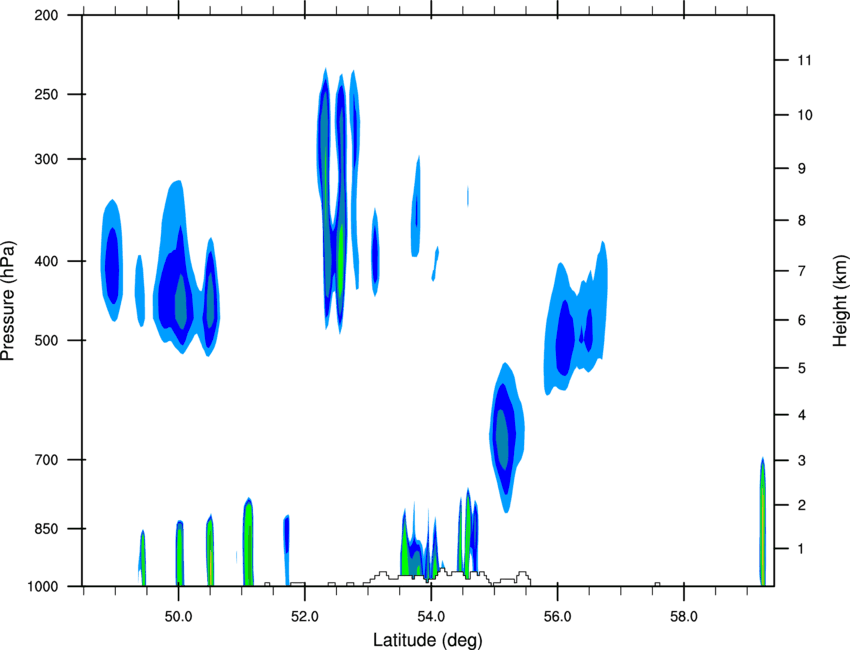The width and height of the screenshot is (850, 650).
Task: Click the 'Latitude (deg)' axis title
Action: (x=427, y=640)
